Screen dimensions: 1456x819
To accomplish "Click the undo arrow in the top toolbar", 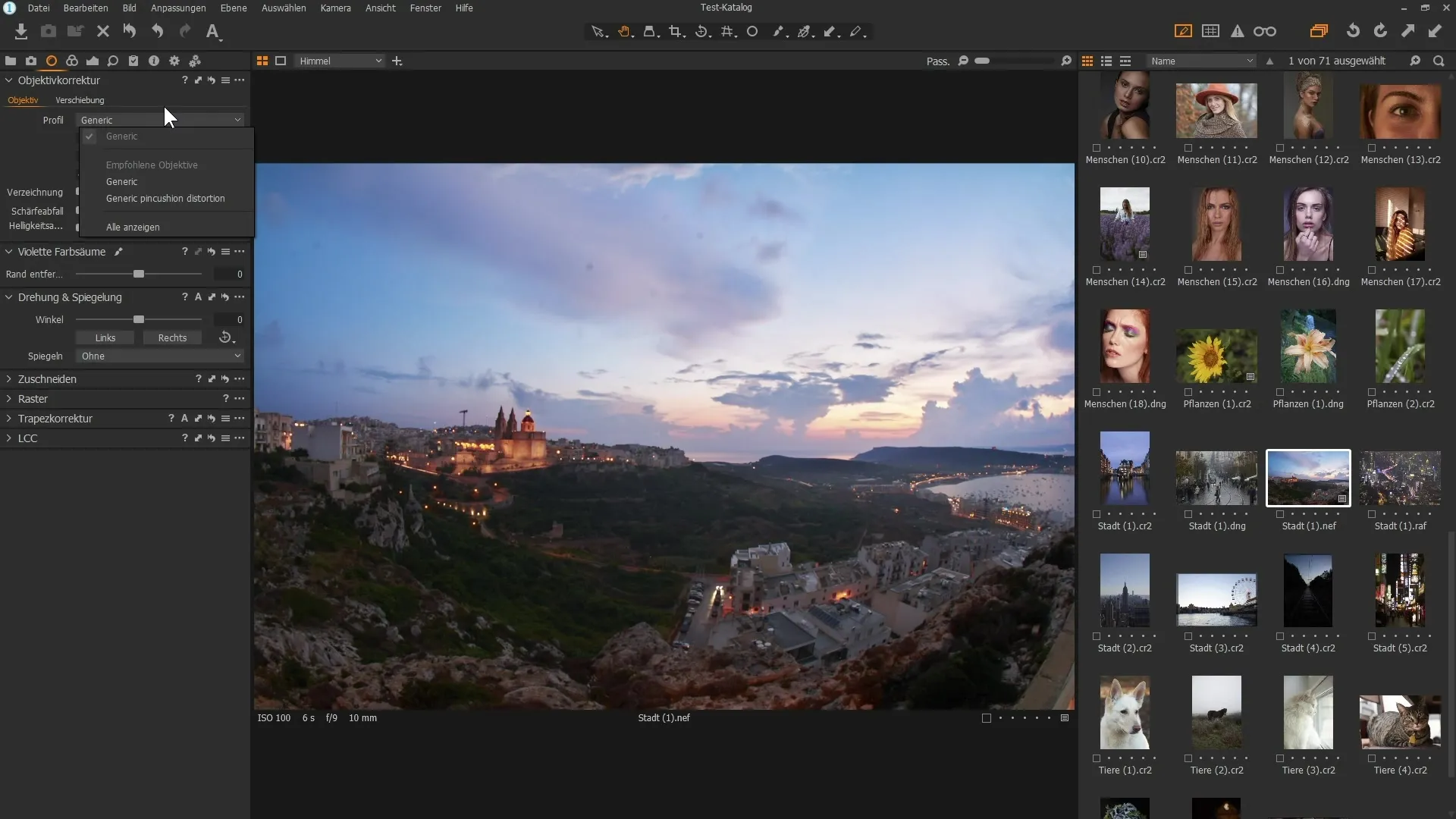I will pyautogui.click(x=157, y=31).
